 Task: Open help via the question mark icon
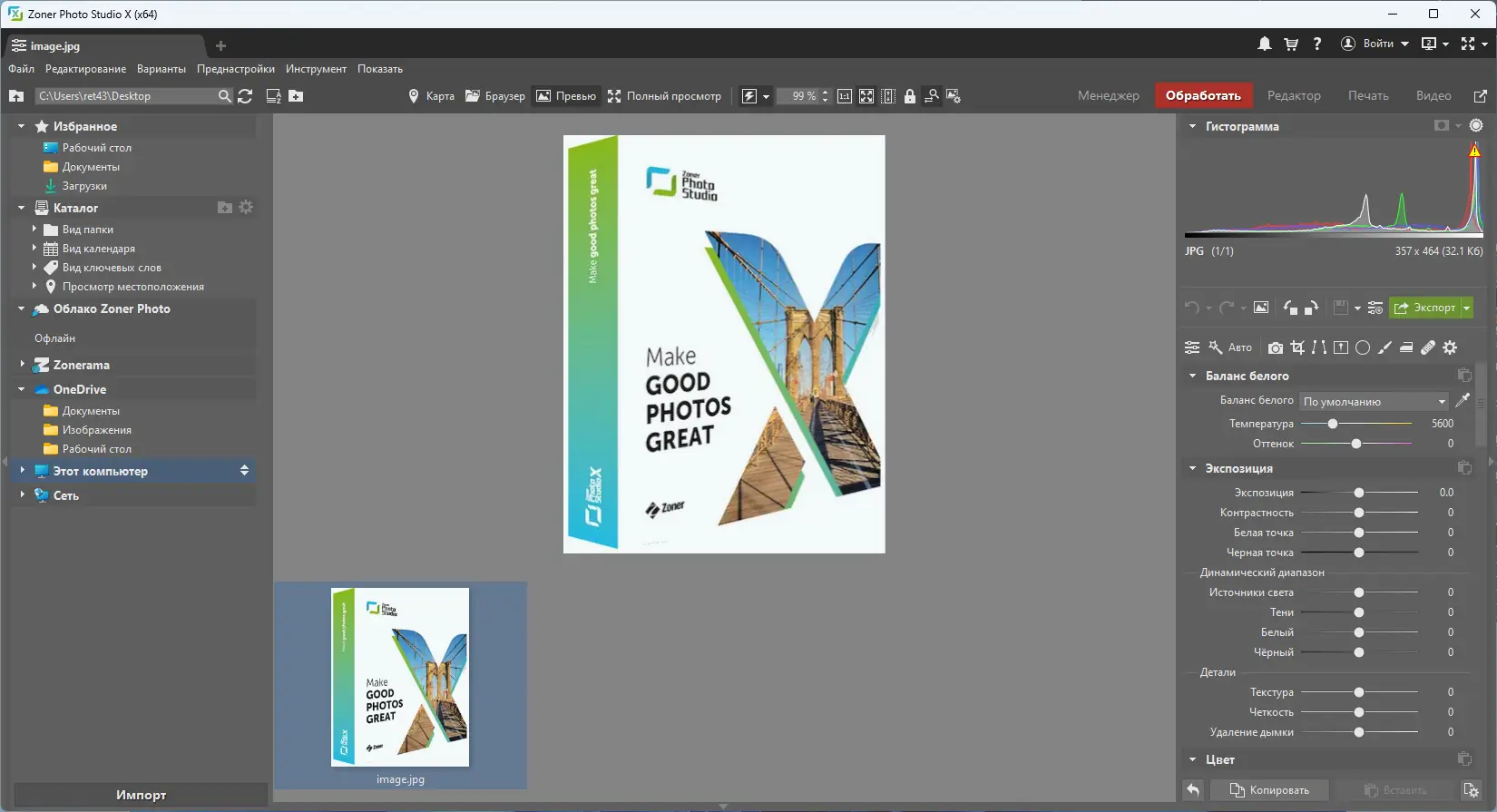tap(1317, 44)
